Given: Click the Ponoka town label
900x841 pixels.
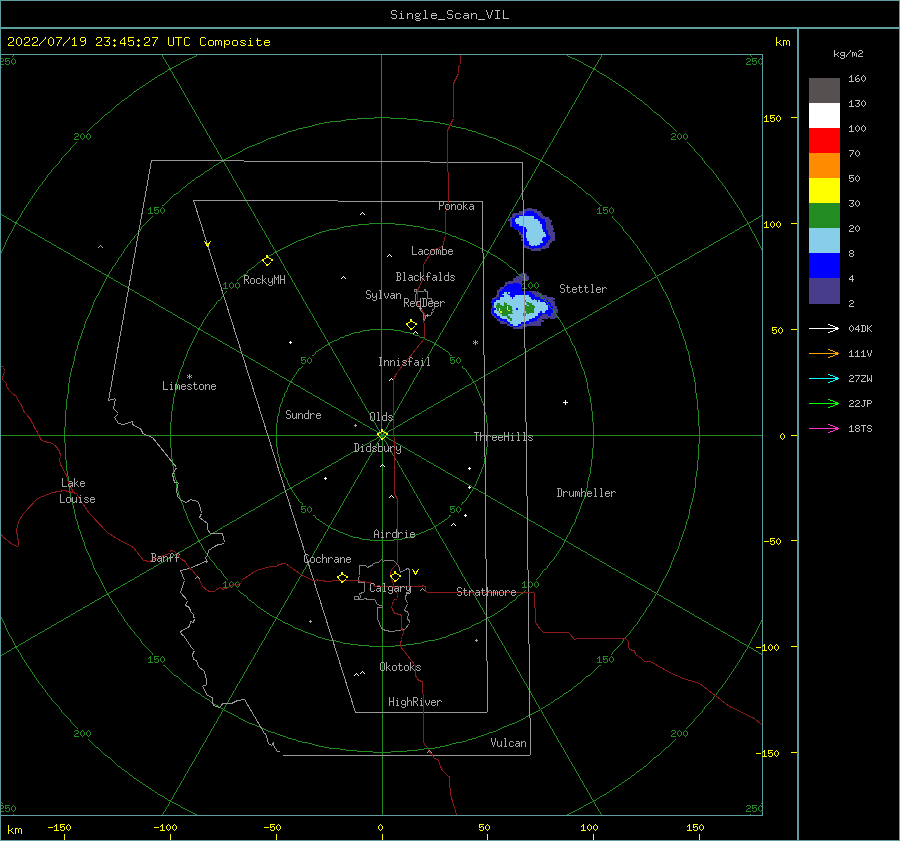Looking at the screenshot, I should pos(456,206).
